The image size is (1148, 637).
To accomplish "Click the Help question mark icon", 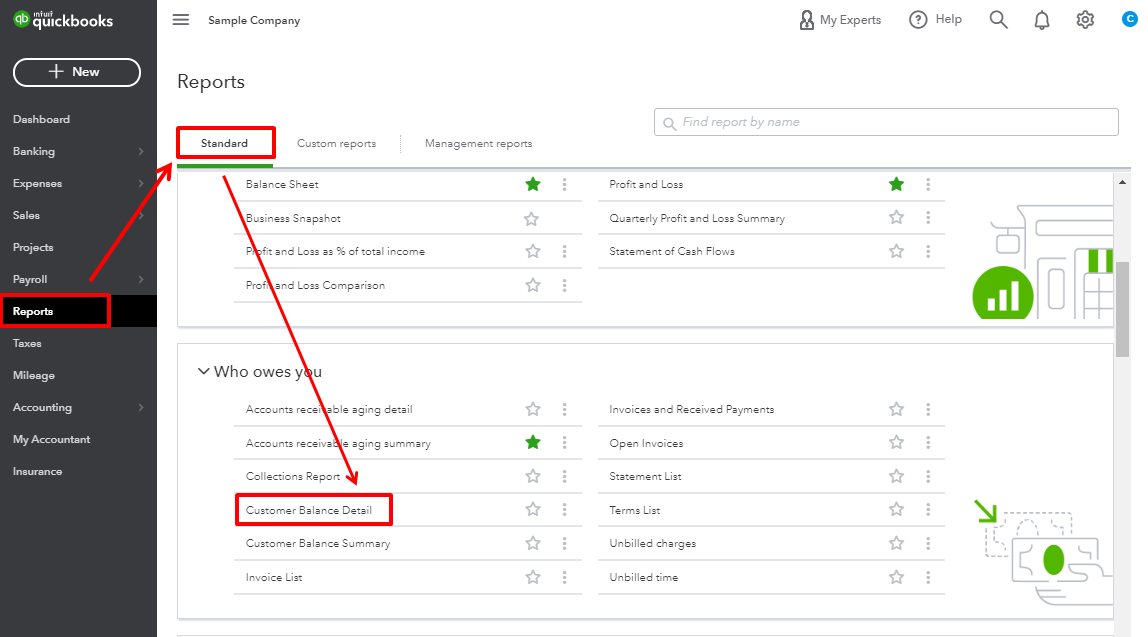I will point(918,20).
